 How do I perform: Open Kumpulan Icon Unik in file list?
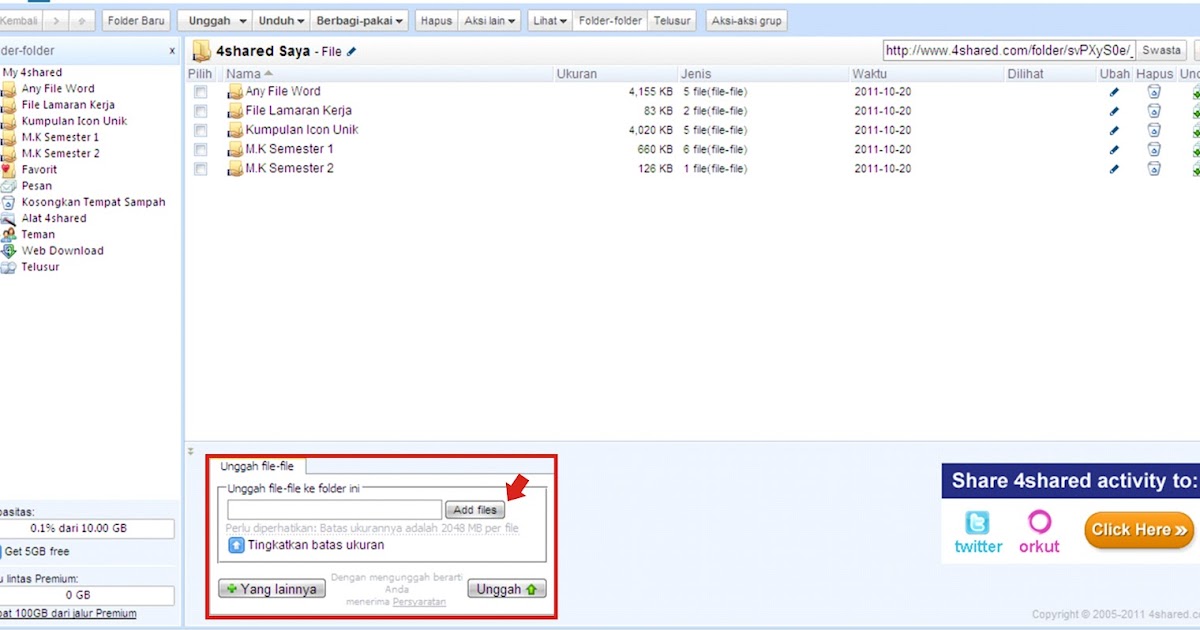302,130
